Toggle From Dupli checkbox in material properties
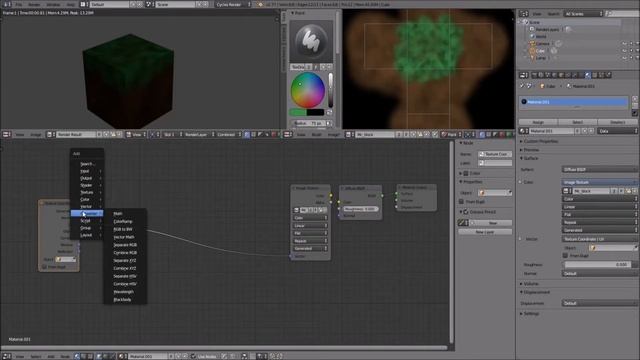The width and height of the screenshot is (640, 360). pos(565,256)
